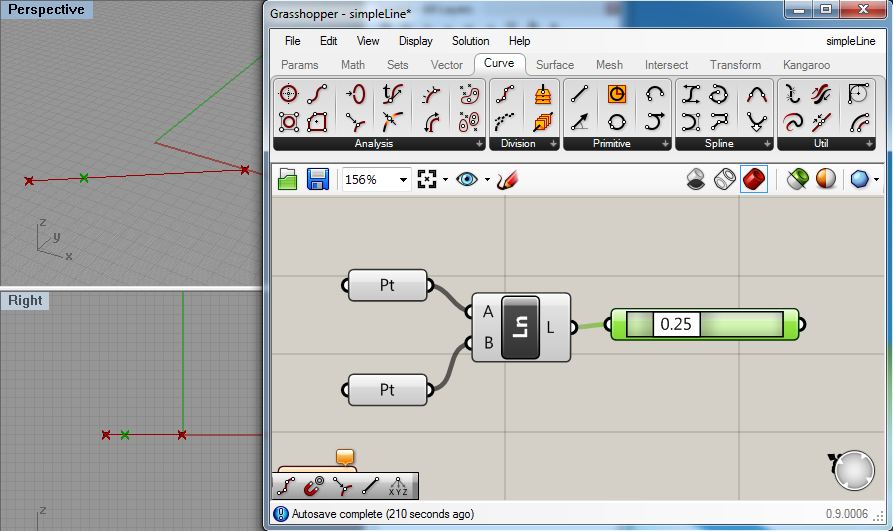The height and width of the screenshot is (531, 893).
Task: Click the orange Curve Frames icon
Action: point(543,122)
